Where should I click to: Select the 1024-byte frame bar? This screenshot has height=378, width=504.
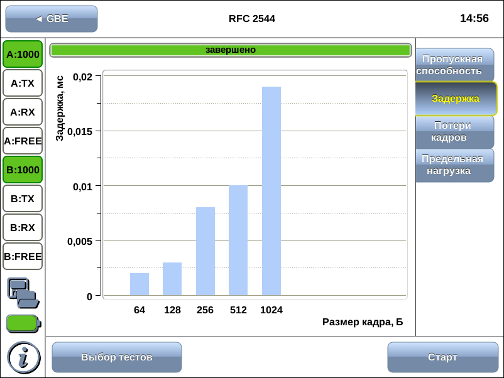tap(271, 191)
